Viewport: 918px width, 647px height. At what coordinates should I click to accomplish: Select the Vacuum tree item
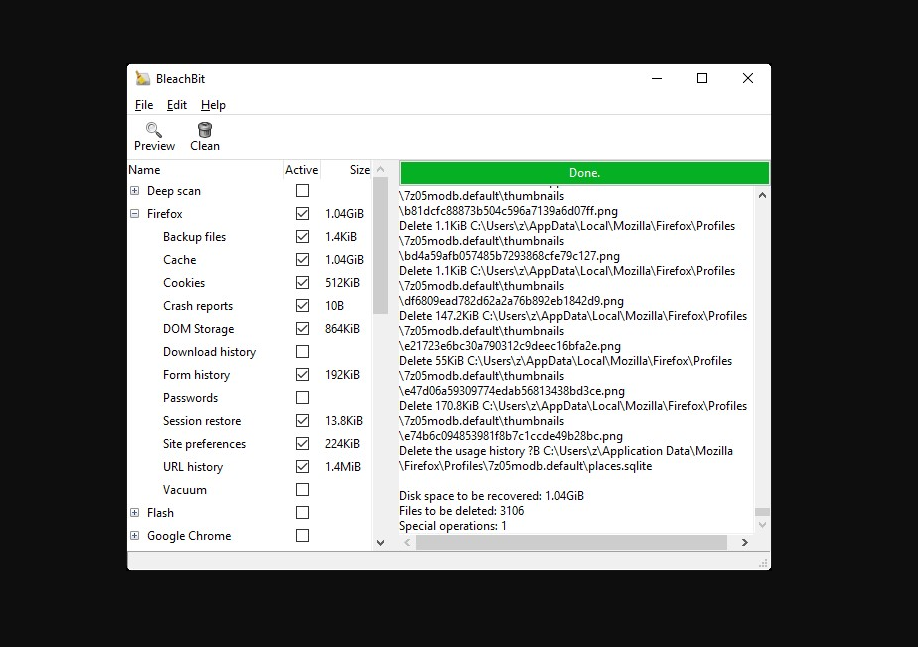(x=185, y=489)
